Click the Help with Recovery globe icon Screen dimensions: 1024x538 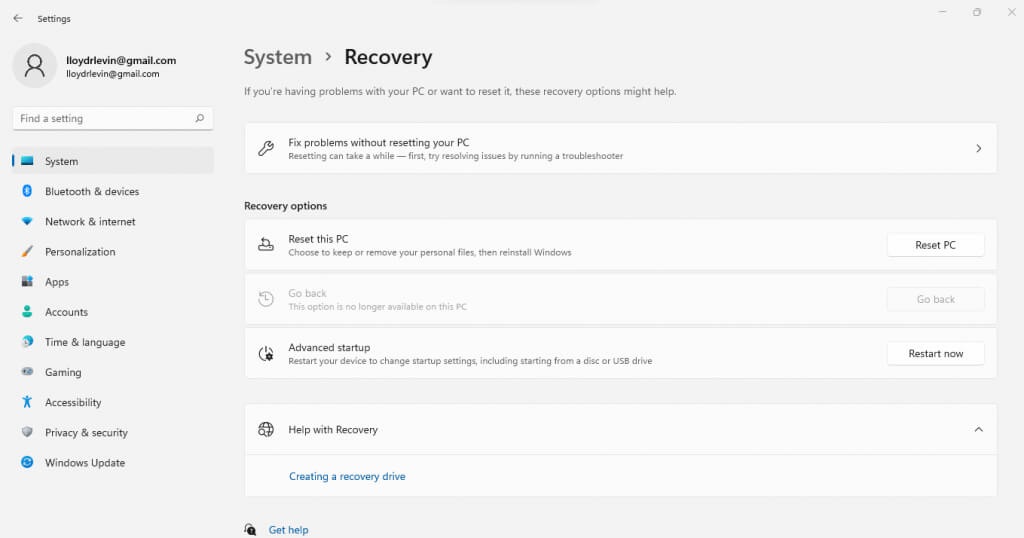(266, 429)
